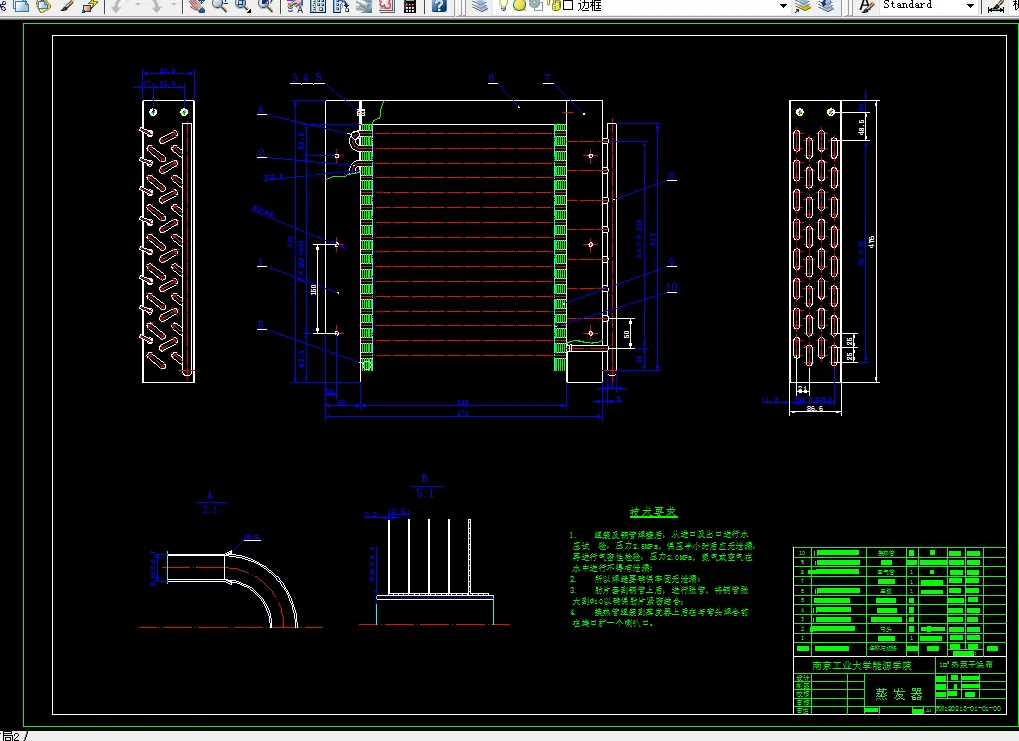Open the Sheet Set Manager icon

point(363,5)
